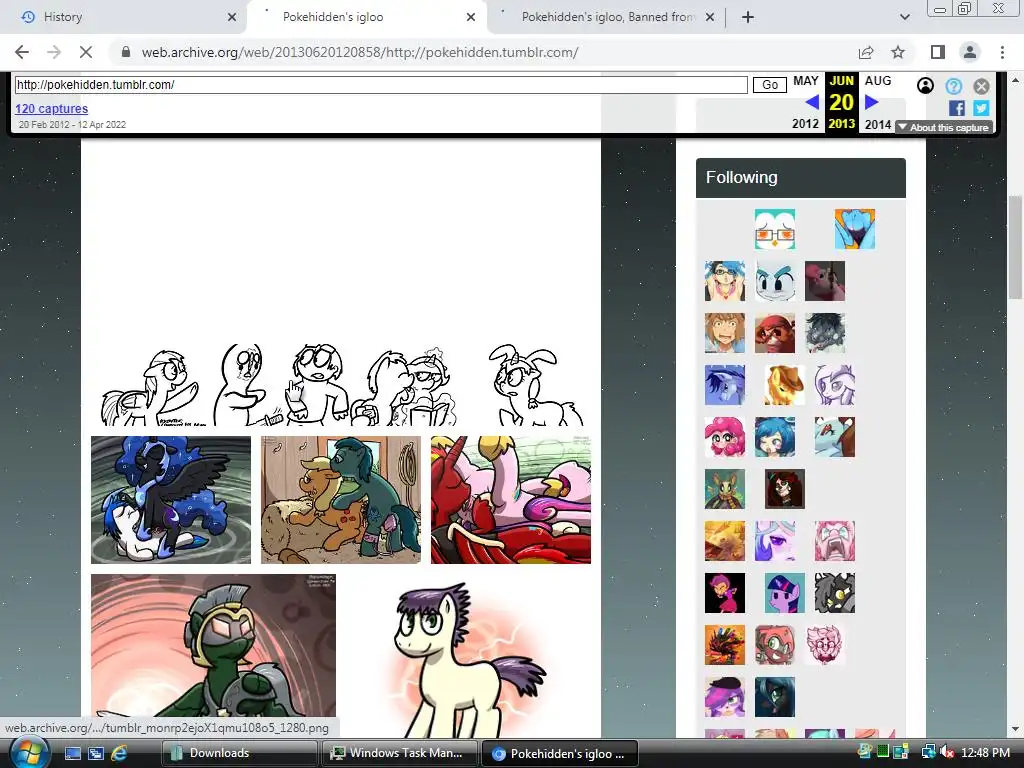This screenshot has width=1024, height=768.
Task: Expand the tab search chevron
Action: [904, 17]
